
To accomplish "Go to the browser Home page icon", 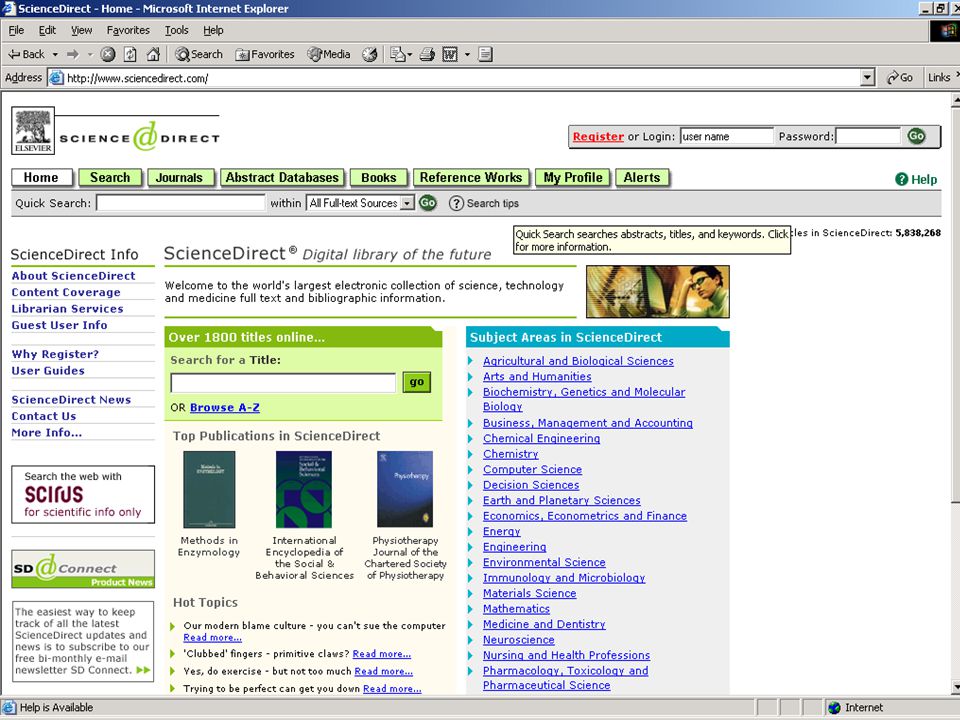I will 153,54.
